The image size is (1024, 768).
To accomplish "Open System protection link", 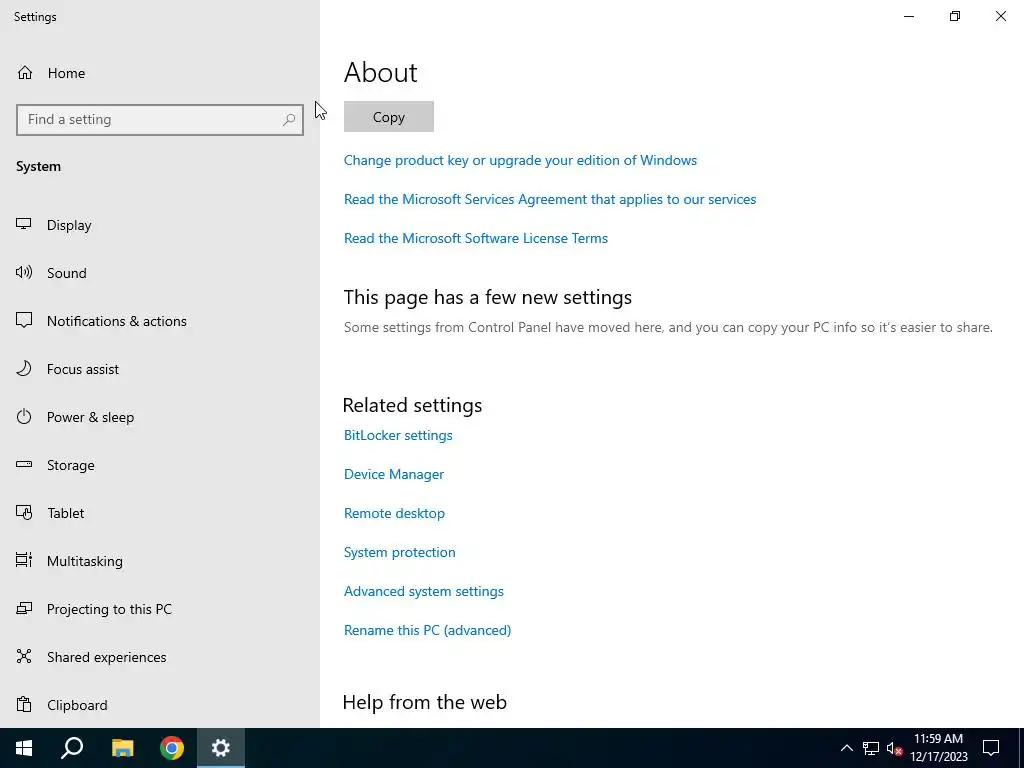I will pyautogui.click(x=400, y=552).
